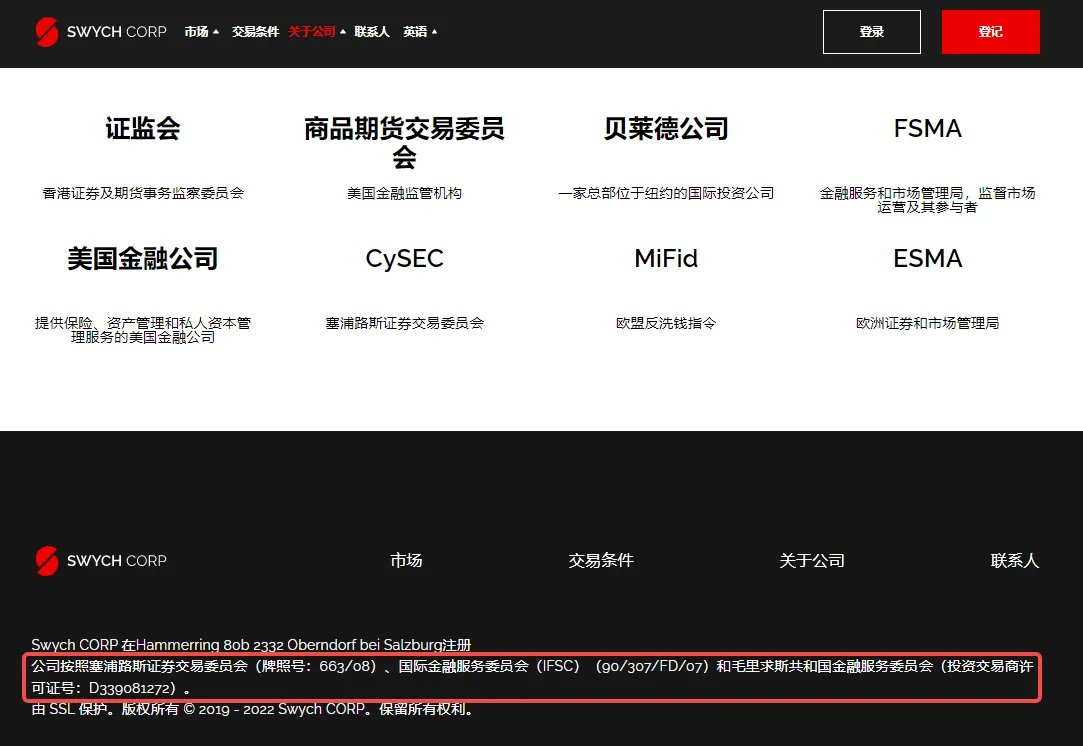
Task: Open the 关于公司 link in footer
Action: click(x=812, y=560)
